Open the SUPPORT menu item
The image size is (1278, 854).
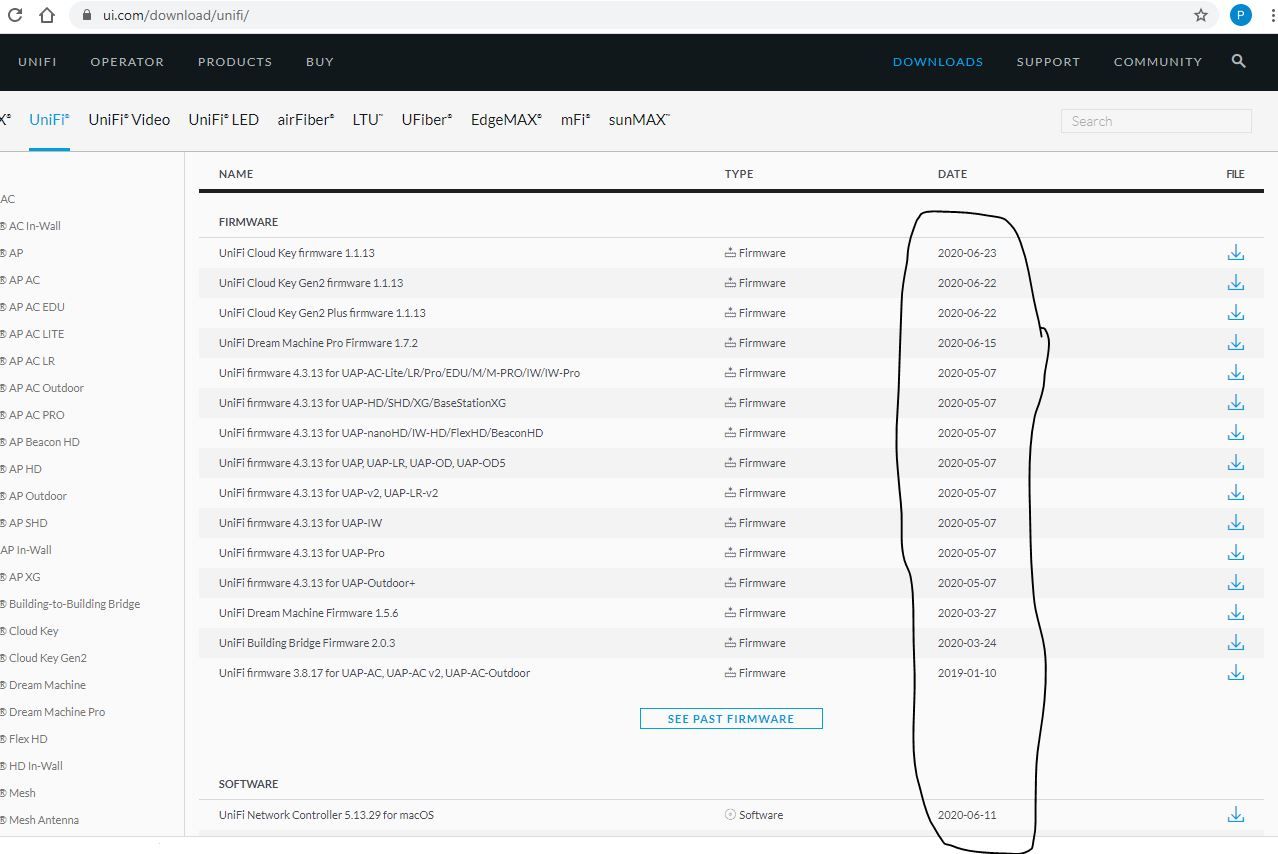pos(1048,62)
